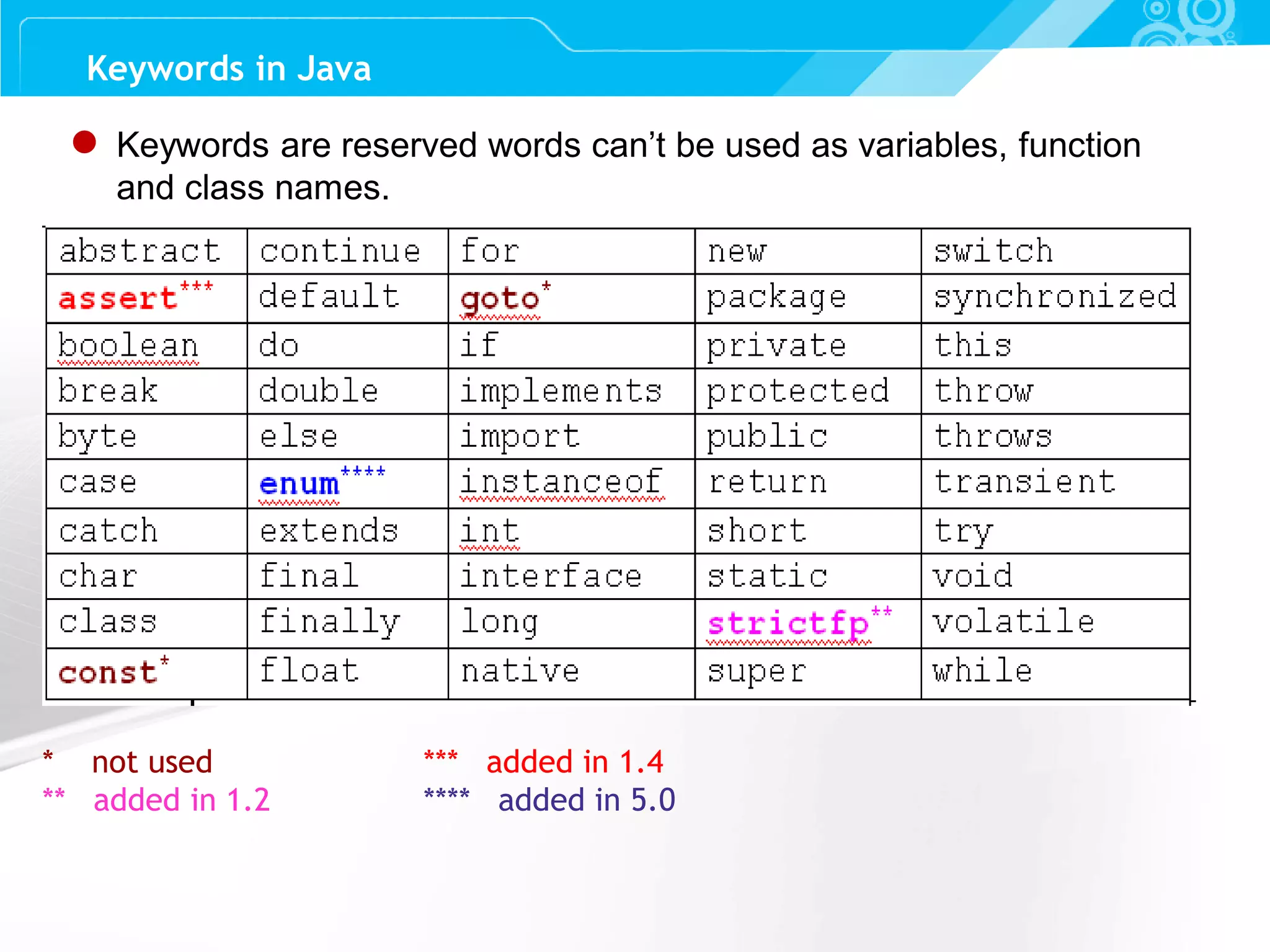Click the 'final' keyword cell
Screen dimensions: 1270x952
click(x=348, y=576)
